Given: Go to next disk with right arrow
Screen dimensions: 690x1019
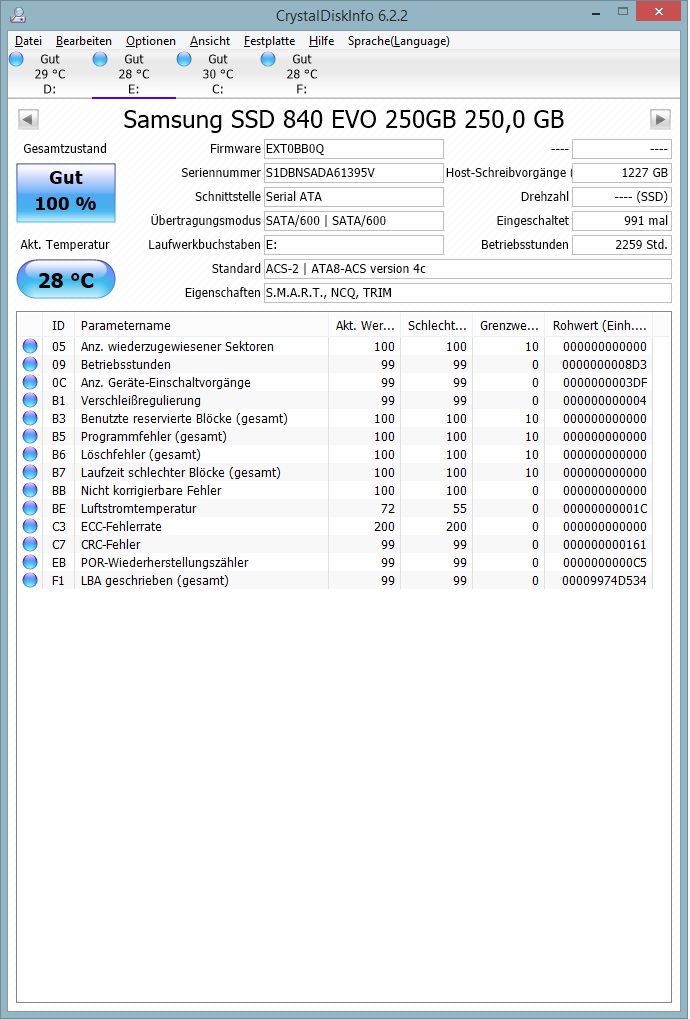Looking at the screenshot, I should pyautogui.click(x=660, y=119).
